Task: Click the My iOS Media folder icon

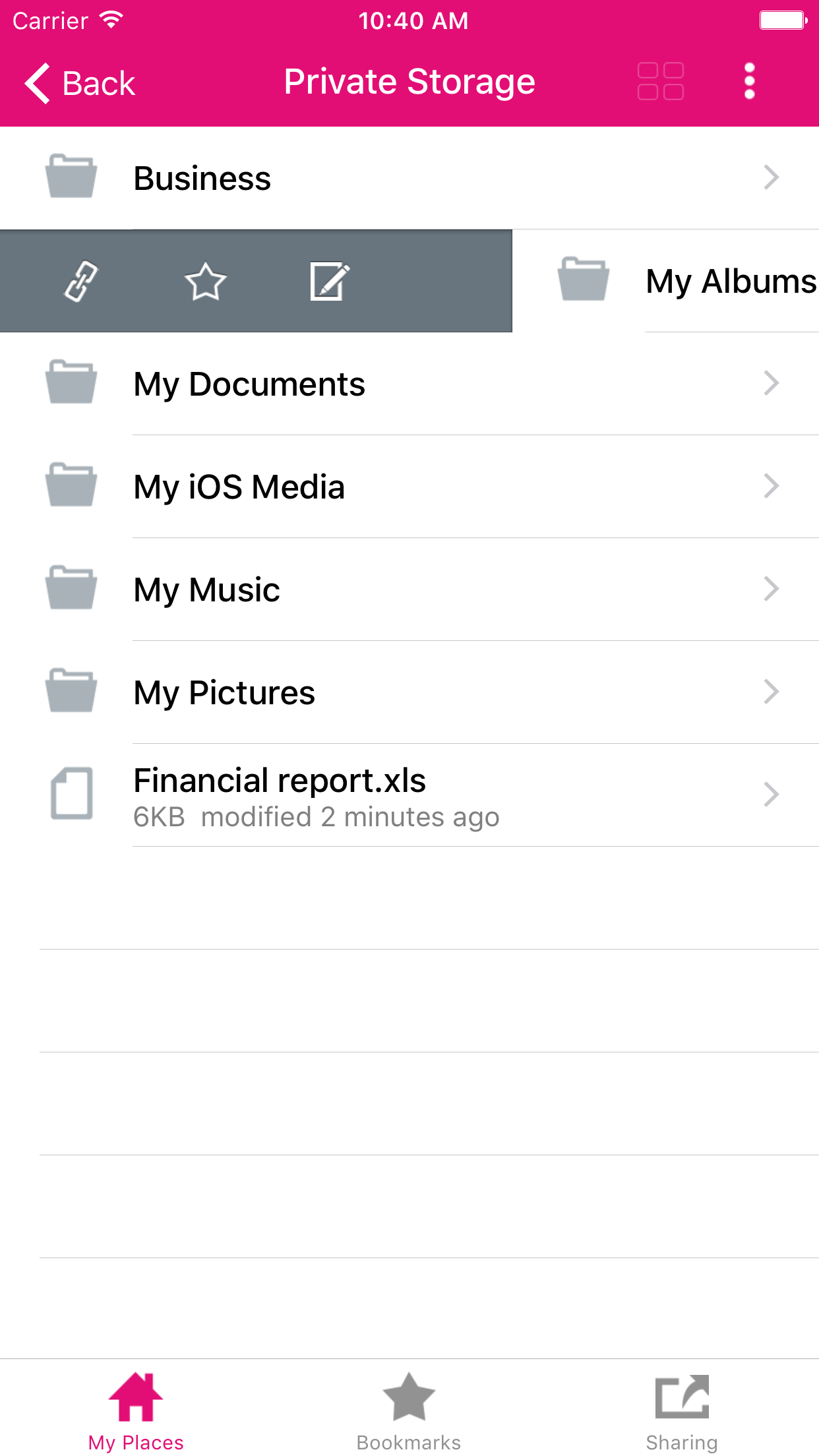Action: pyautogui.click(x=71, y=486)
